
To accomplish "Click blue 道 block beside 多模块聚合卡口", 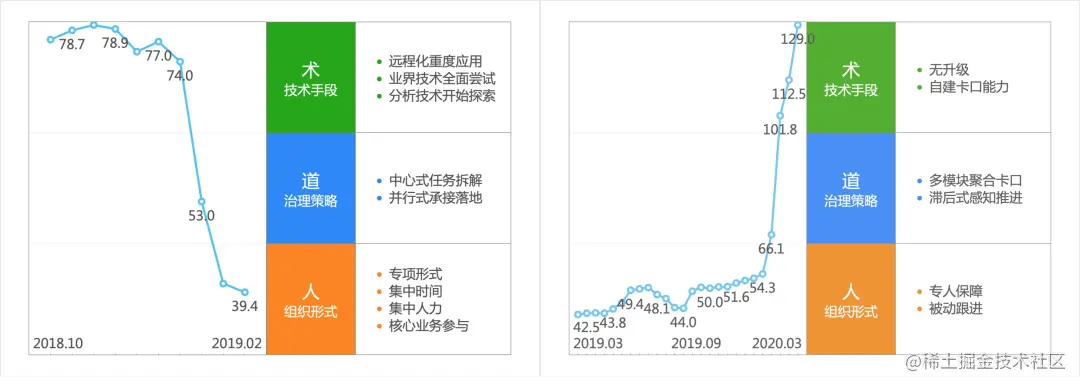I will click(x=851, y=187).
